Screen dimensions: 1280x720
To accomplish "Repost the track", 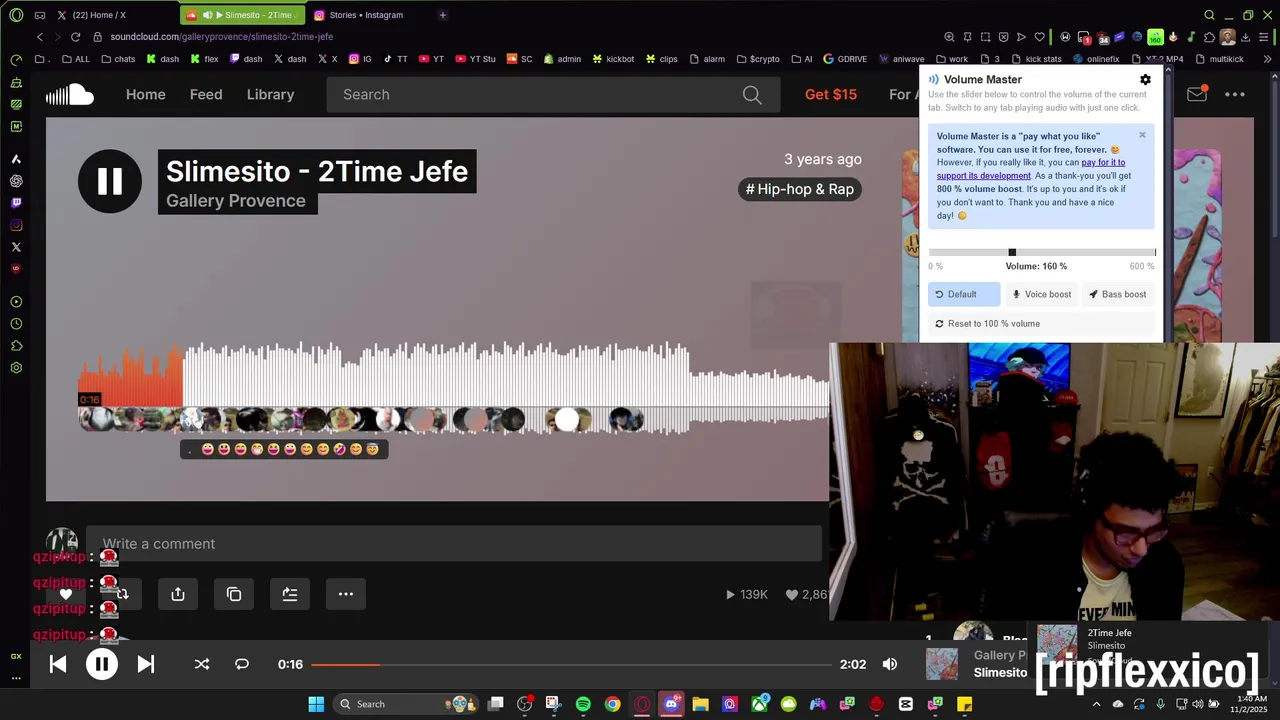I will 122,594.
